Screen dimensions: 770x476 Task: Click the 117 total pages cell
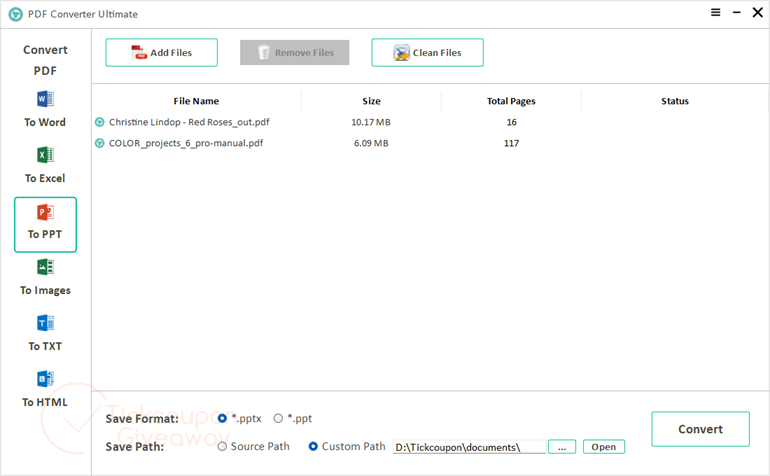click(511, 143)
